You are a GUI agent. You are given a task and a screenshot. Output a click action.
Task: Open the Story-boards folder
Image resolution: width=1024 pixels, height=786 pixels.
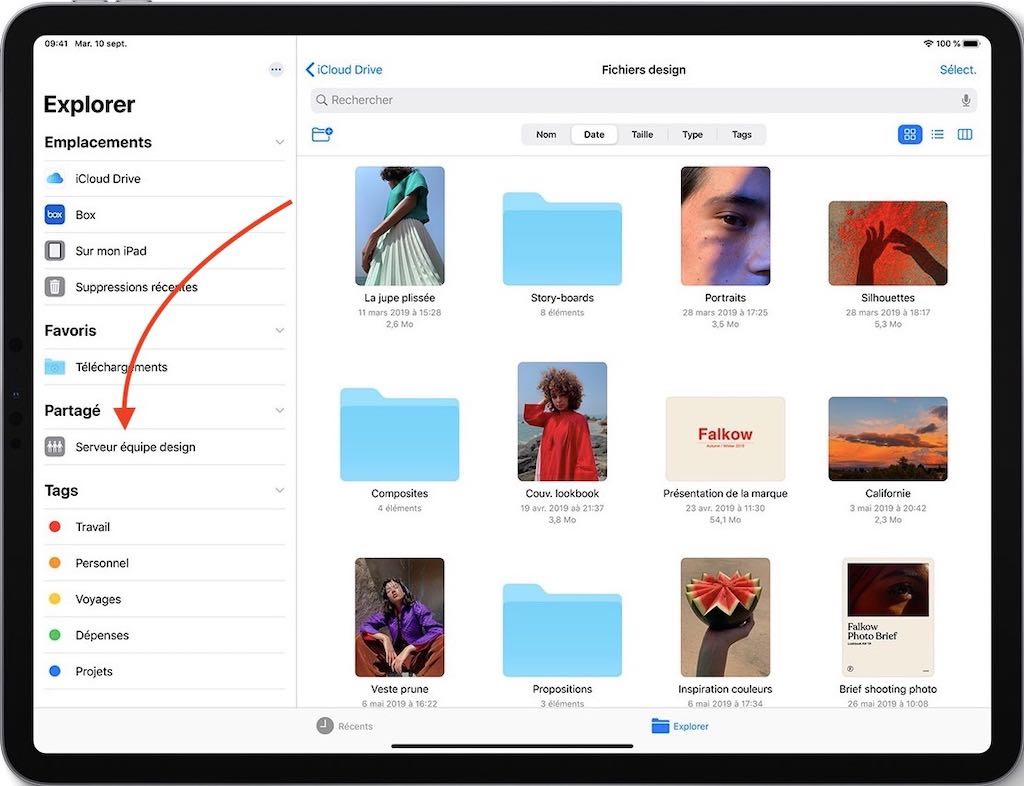[562, 238]
